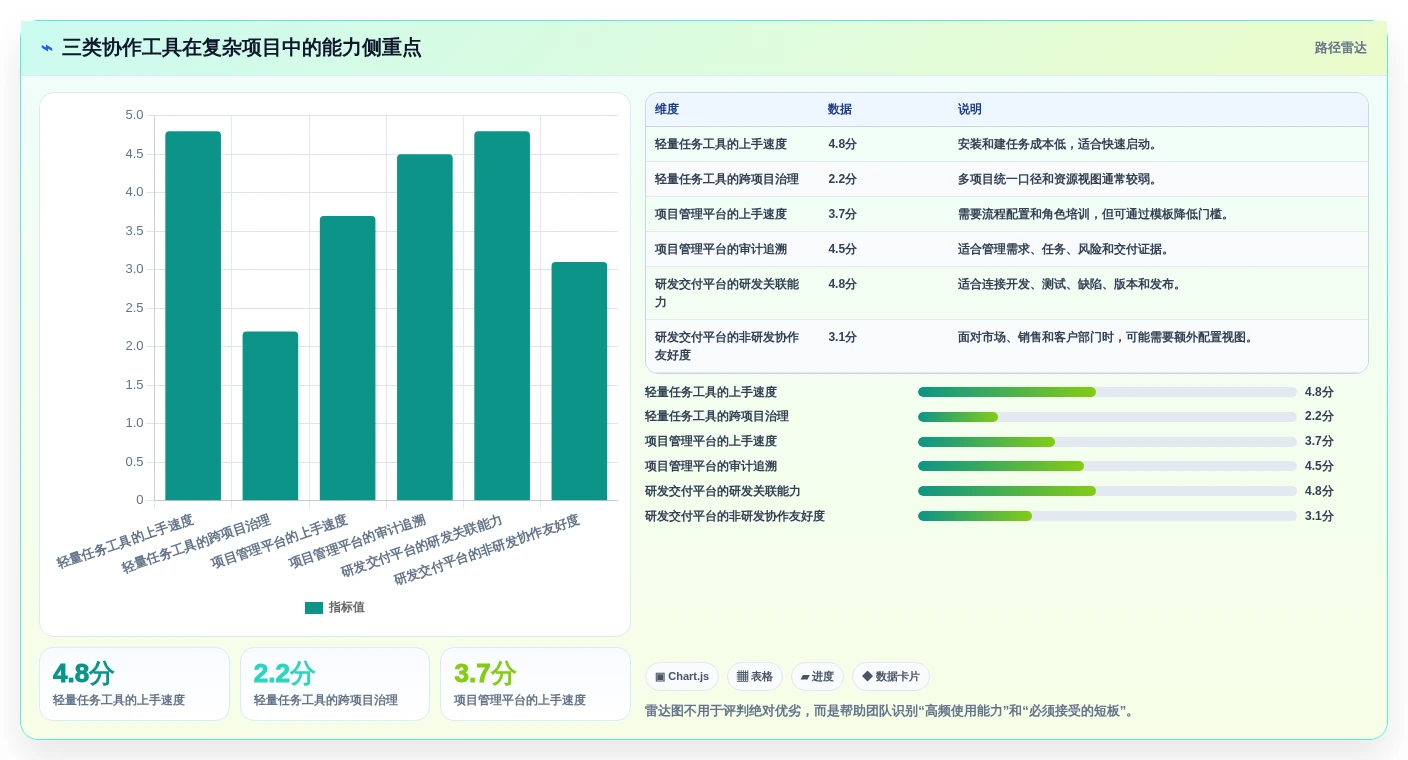Click the footer note about 雷达图
The width and height of the screenshot is (1408, 760).
coord(891,711)
